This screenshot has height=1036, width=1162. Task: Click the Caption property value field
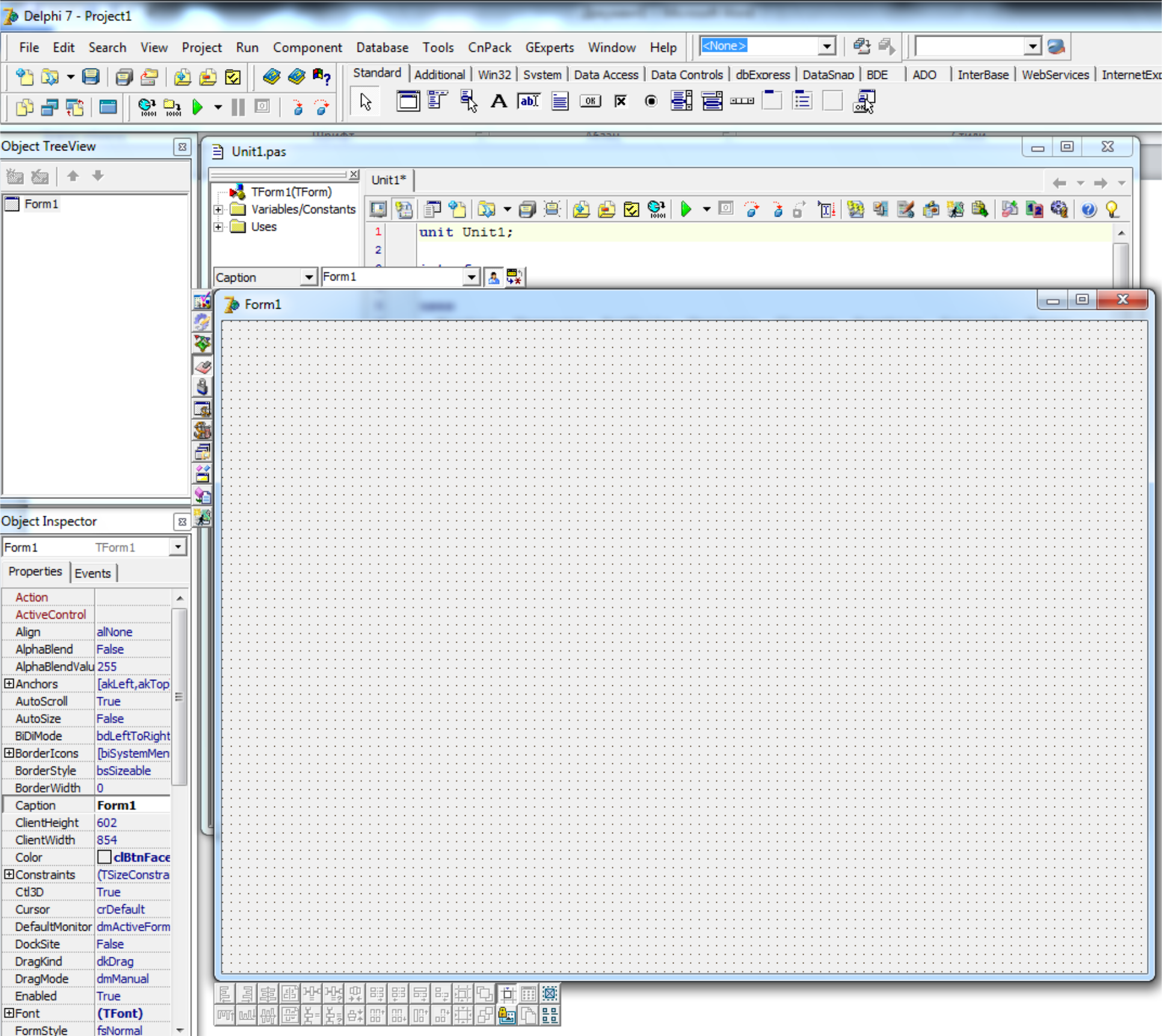tap(133, 805)
